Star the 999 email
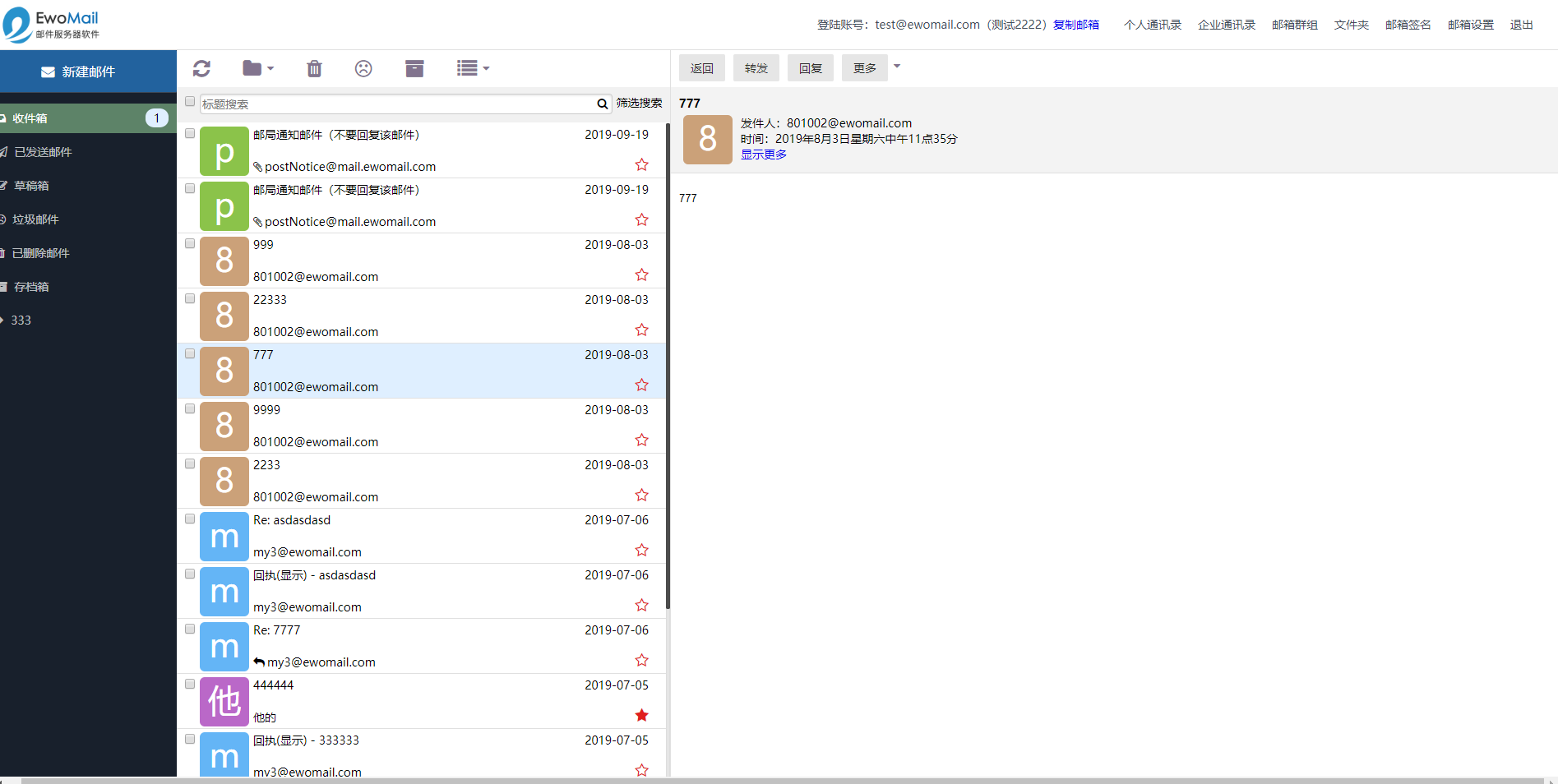Screen dimensions: 1558x784 click(x=642, y=274)
